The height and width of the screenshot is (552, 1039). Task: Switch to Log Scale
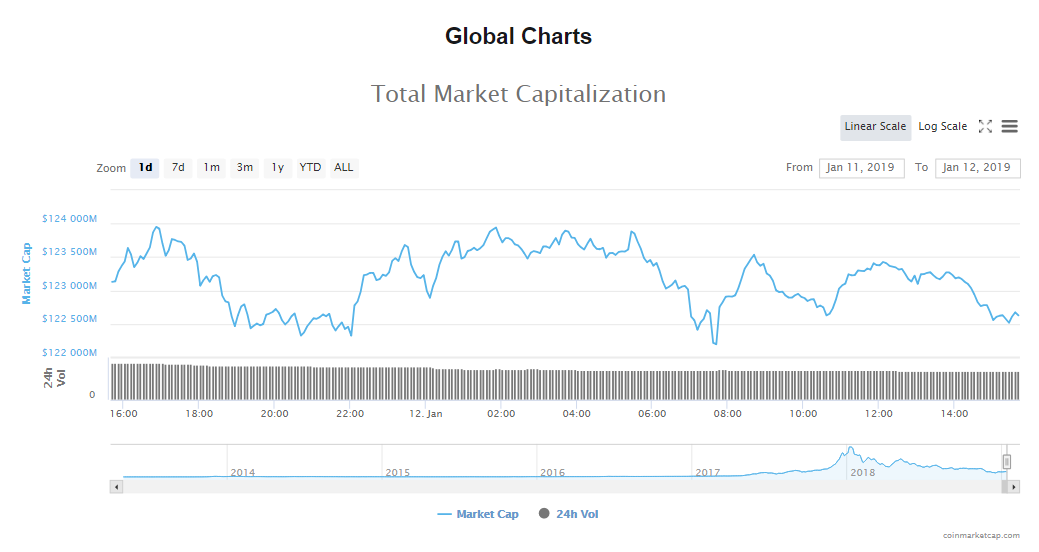942,126
